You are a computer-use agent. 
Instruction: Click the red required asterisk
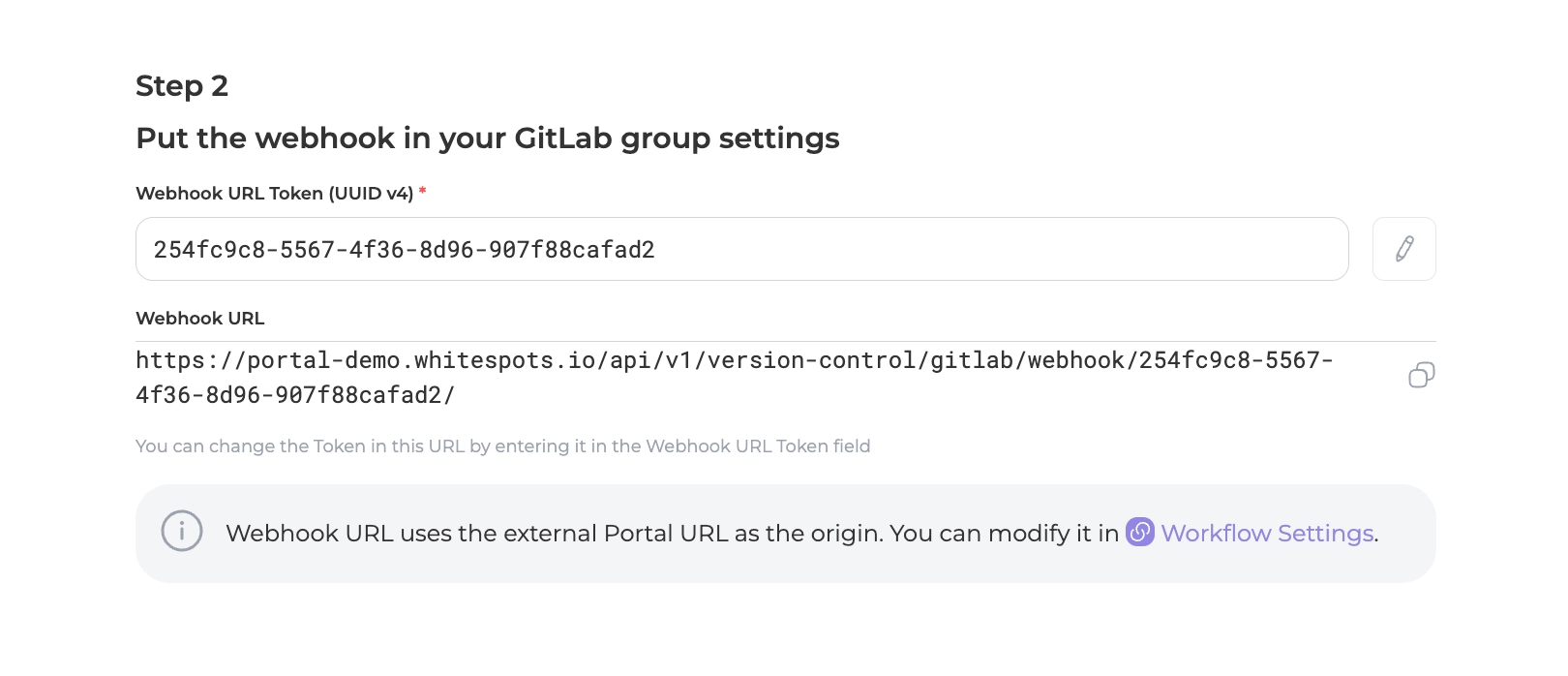422,193
